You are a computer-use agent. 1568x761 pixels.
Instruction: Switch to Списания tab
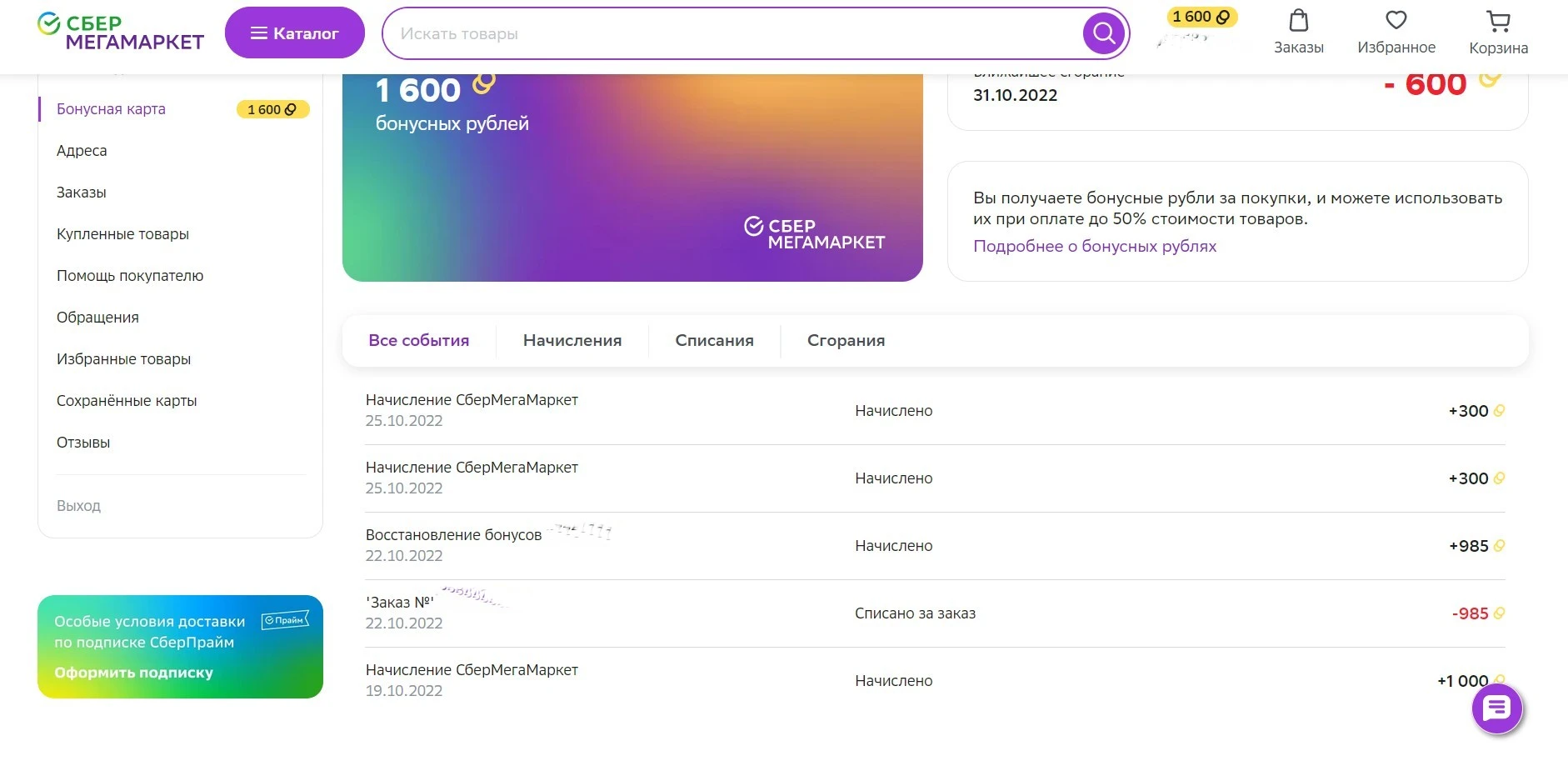pos(714,340)
